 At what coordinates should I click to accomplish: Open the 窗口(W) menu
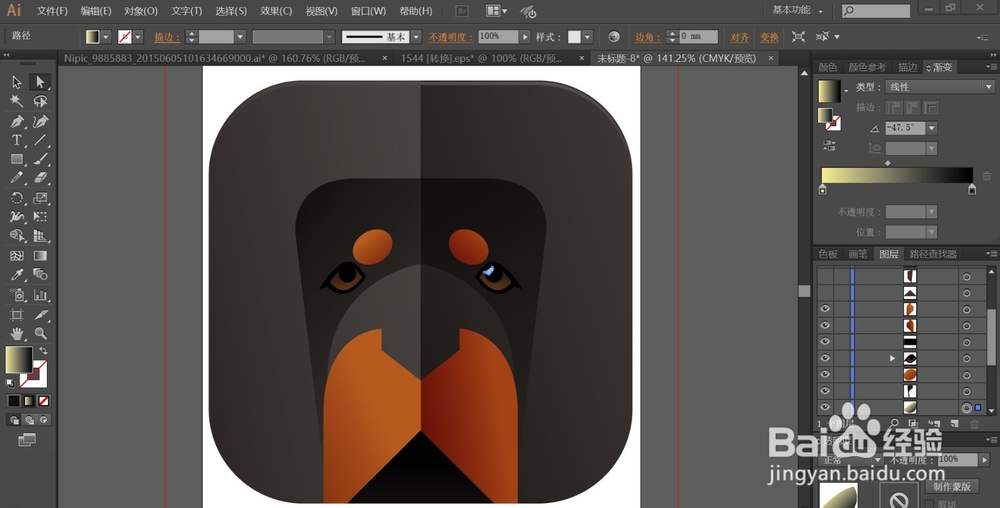(x=369, y=11)
